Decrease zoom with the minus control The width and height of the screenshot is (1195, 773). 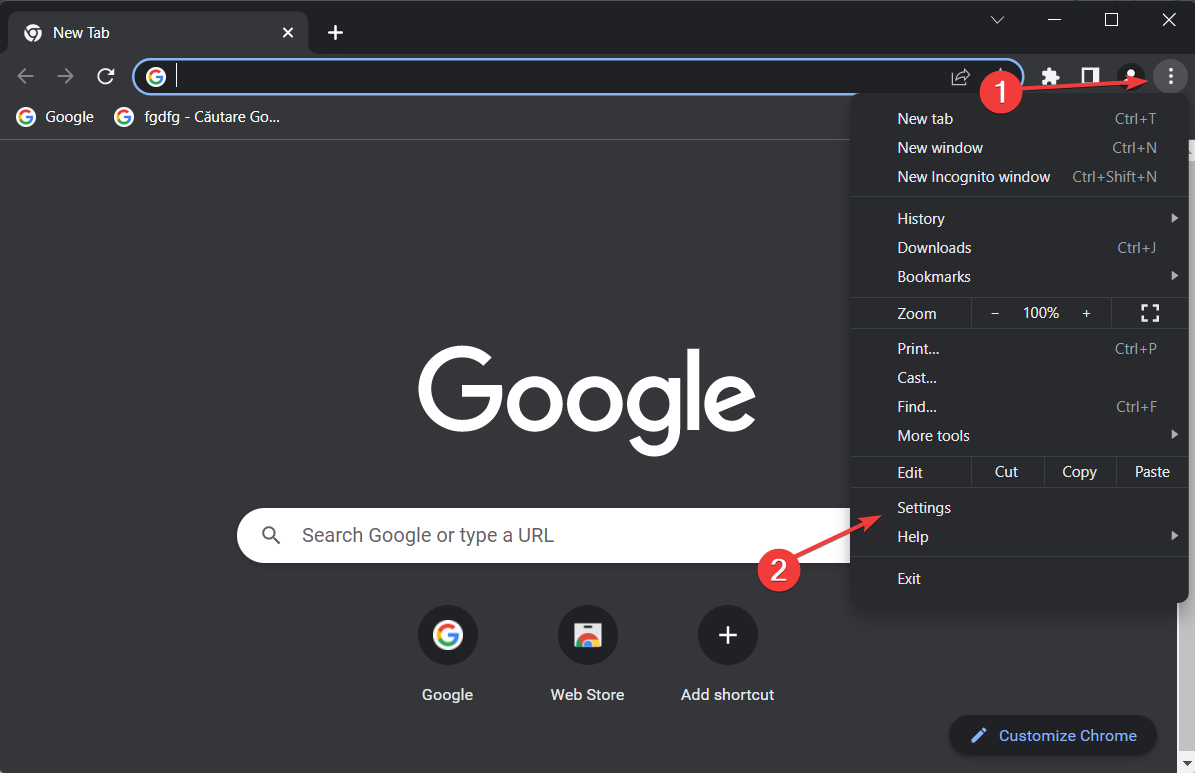click(x=994, y=312)
